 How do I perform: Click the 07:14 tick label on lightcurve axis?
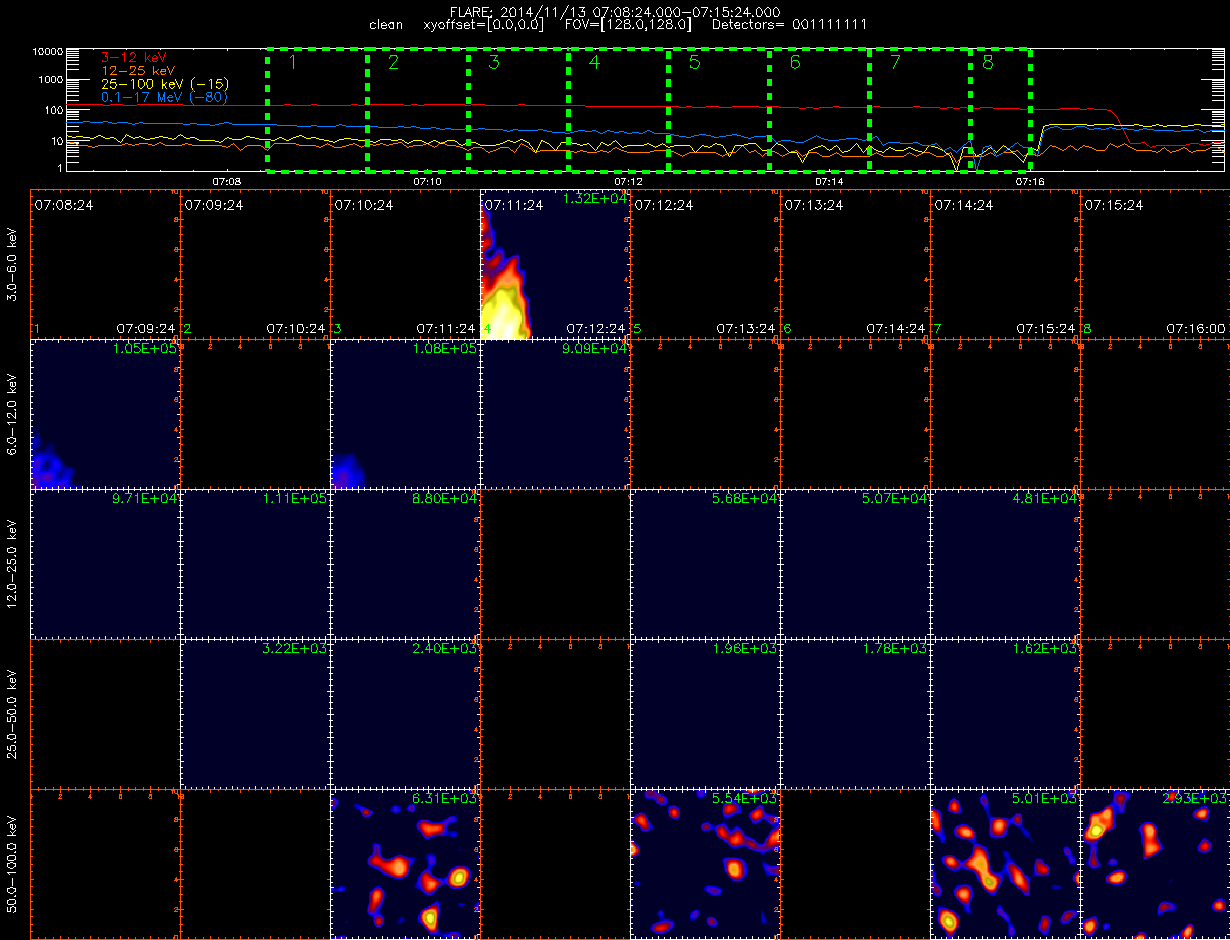(x=829, y=181)
